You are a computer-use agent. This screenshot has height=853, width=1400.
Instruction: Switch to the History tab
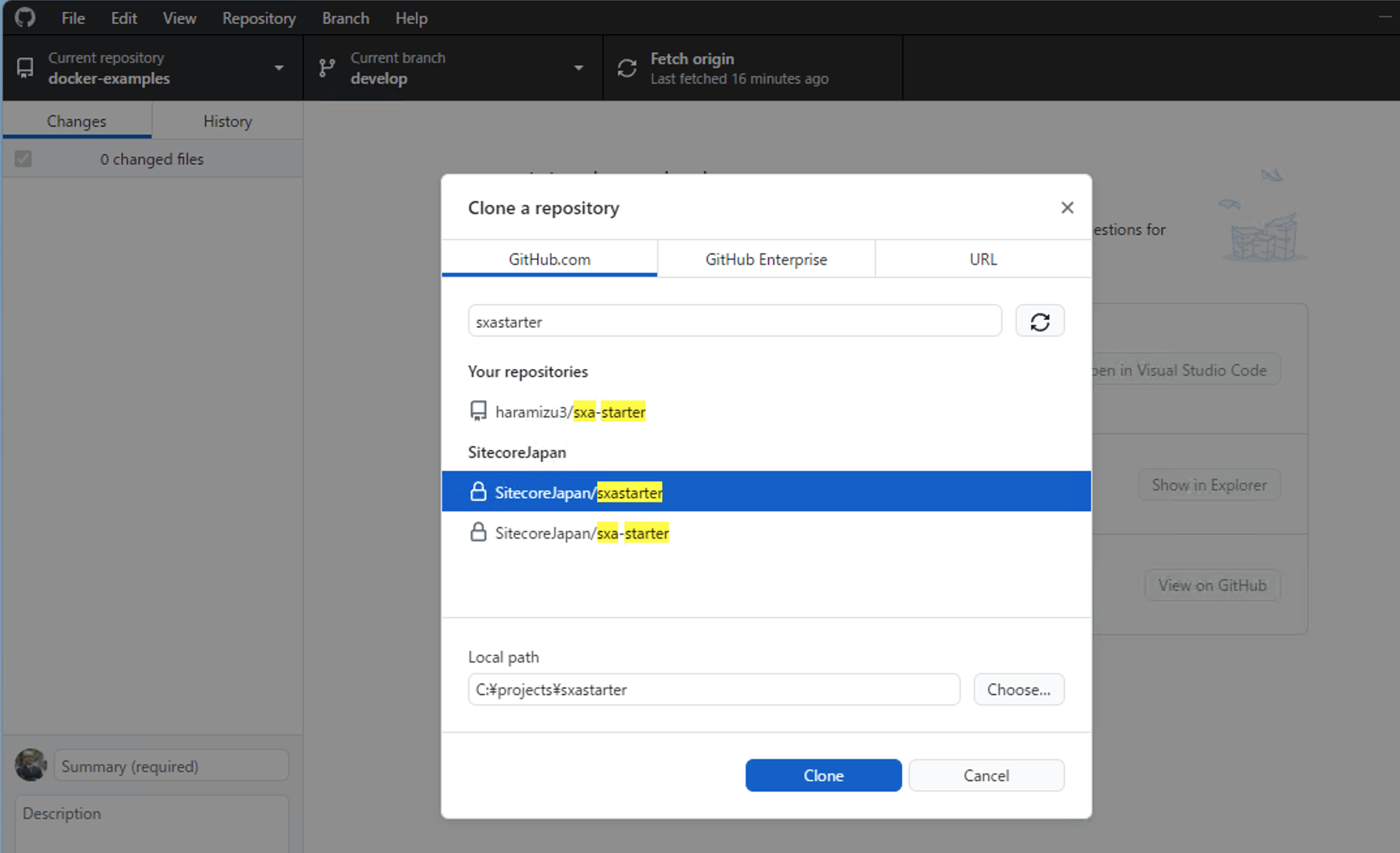pos(227,121)
